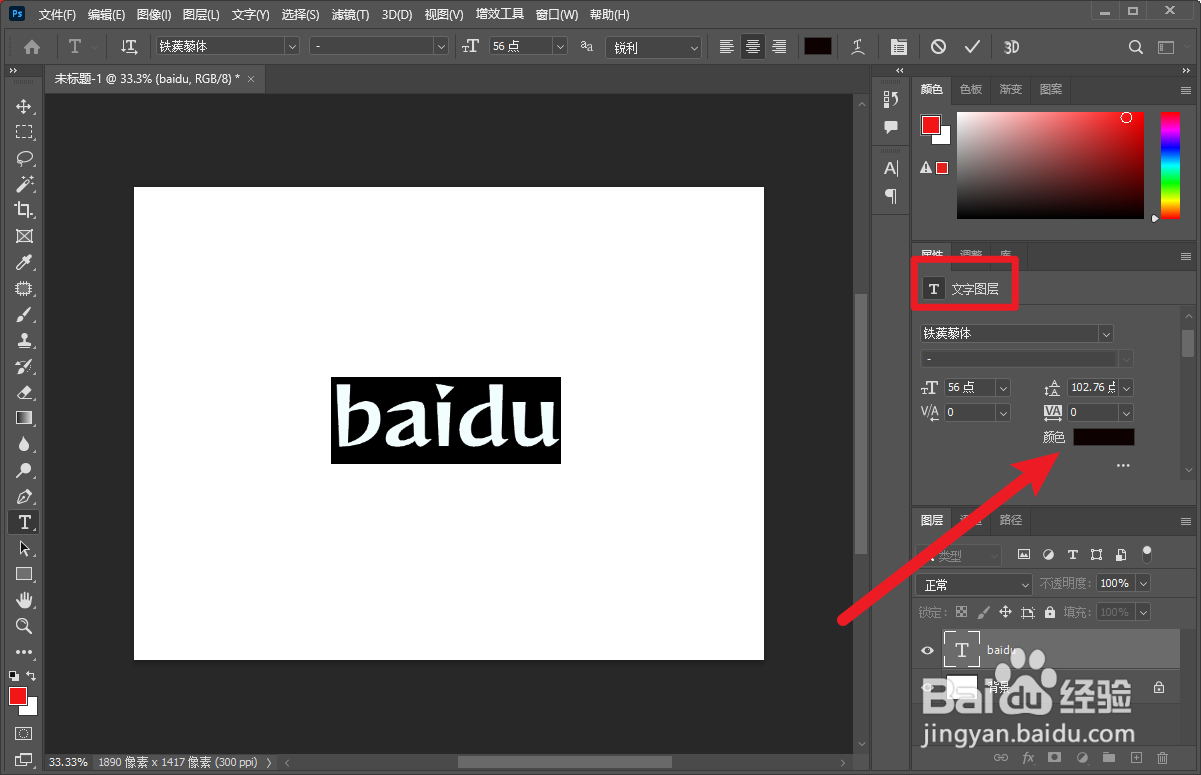1201x775 pixels.
Task: Select the Frame tool
Action: (x=24, y=236)
